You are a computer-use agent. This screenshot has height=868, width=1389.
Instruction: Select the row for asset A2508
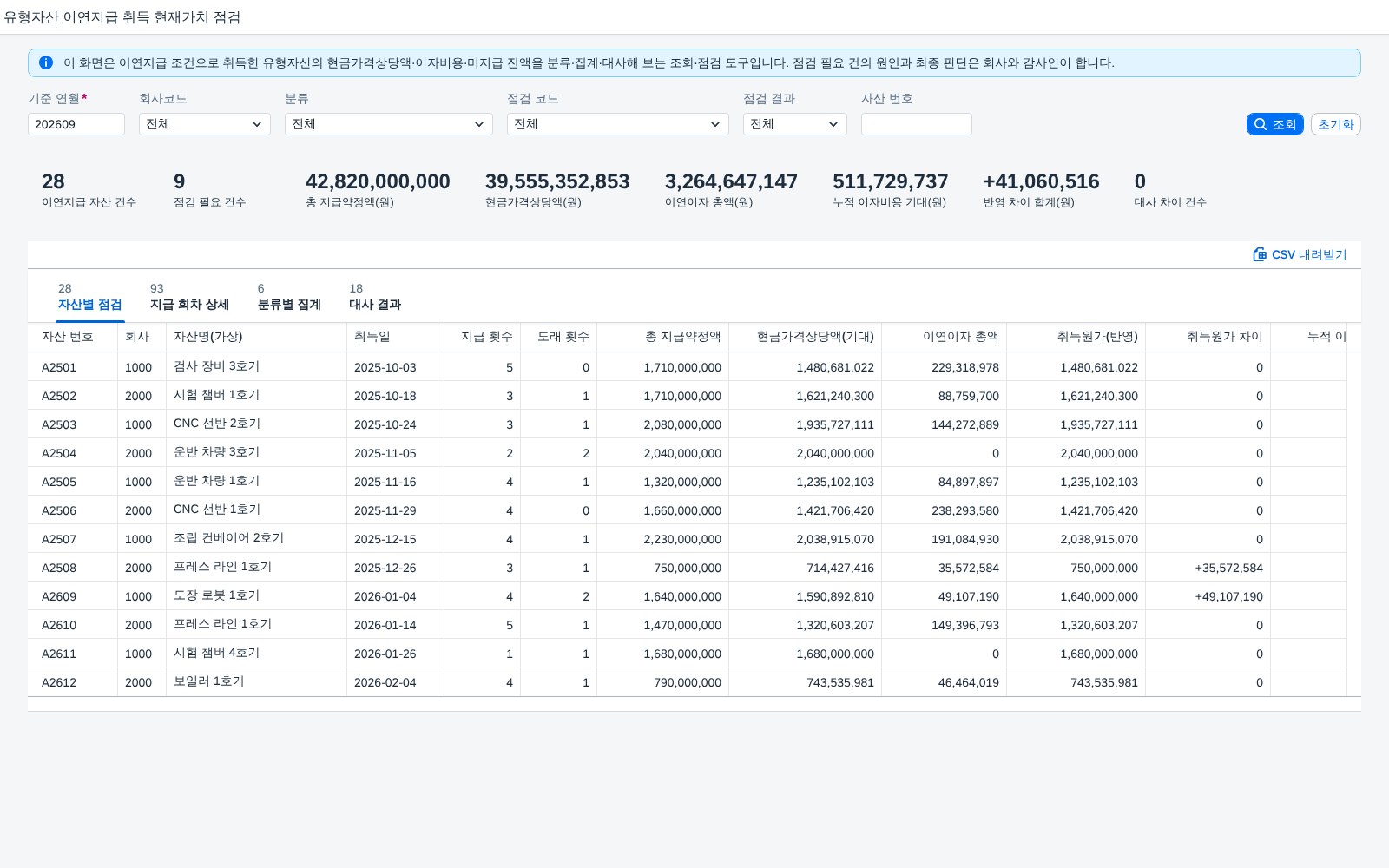coord(694,568)
